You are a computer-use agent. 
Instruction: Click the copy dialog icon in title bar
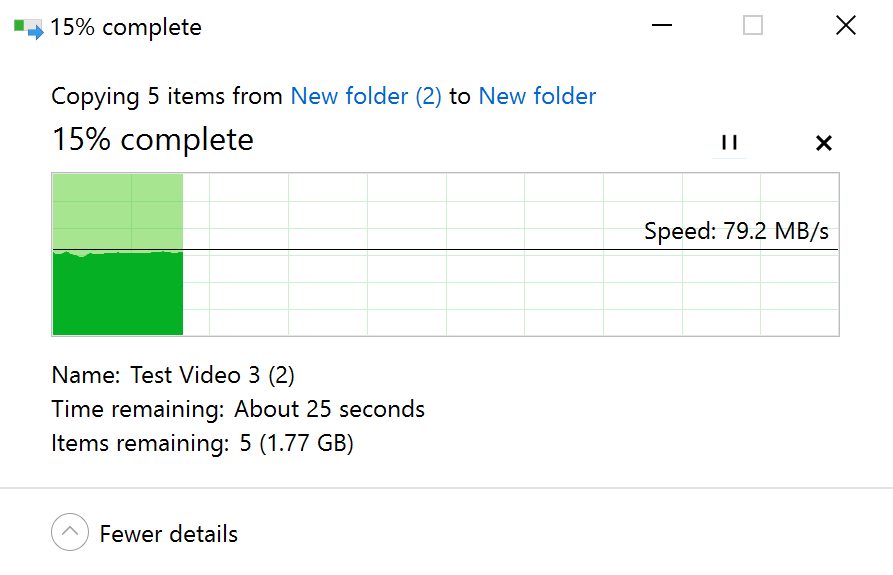(29, 27)
